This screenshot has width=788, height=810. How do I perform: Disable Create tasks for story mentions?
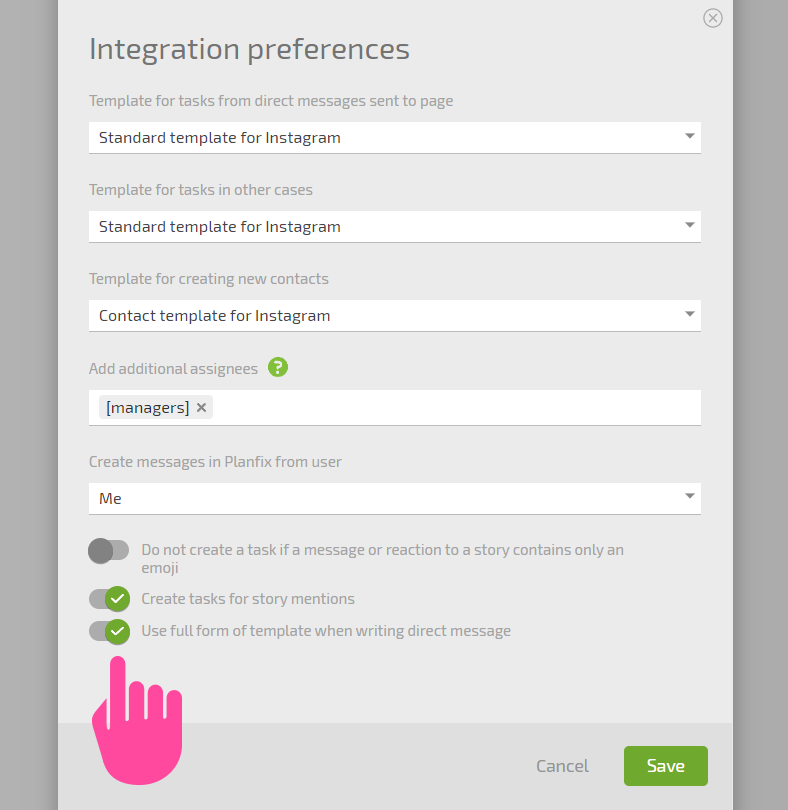(x=109, y=599)
